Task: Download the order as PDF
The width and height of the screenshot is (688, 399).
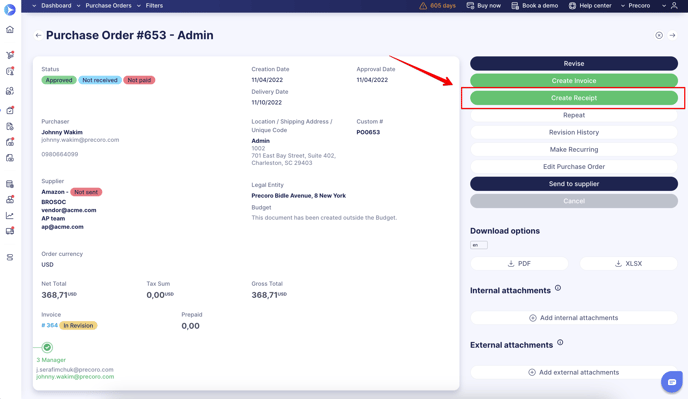Action: pos(519,263)
